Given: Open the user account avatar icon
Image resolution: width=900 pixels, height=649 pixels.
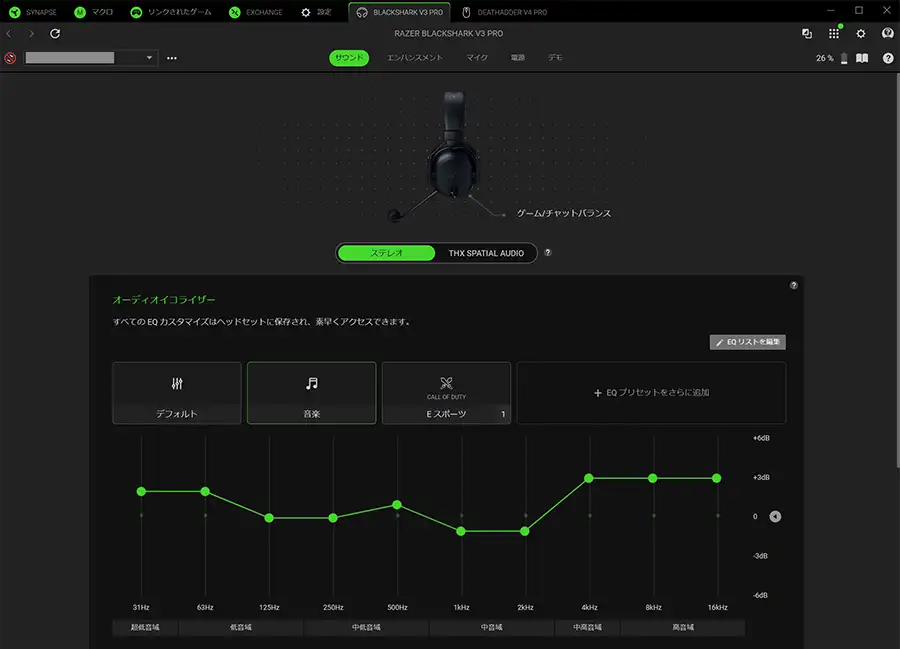Looking at the screenshot, I should (887, 34).
